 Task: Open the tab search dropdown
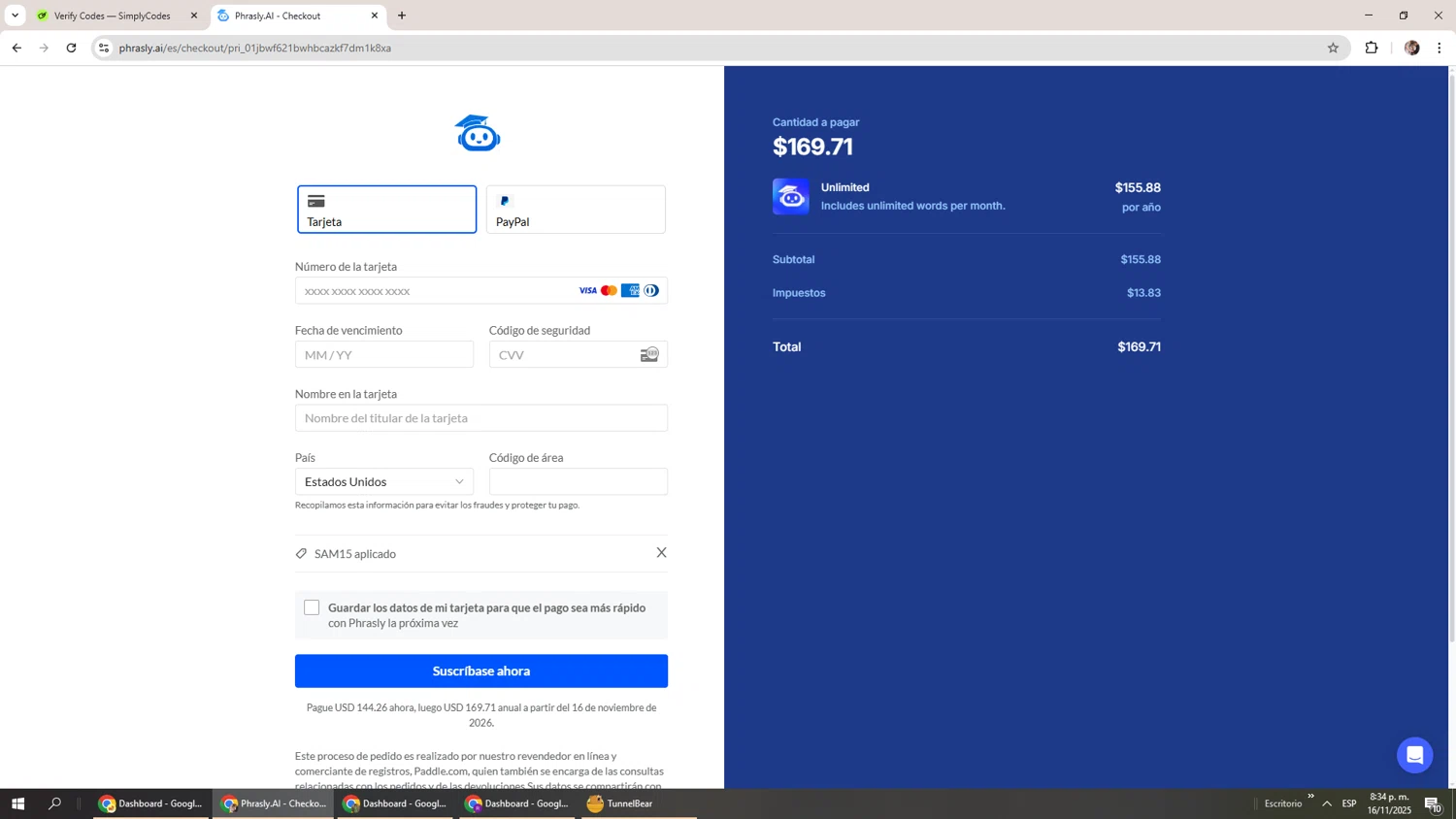click(15, 16)
